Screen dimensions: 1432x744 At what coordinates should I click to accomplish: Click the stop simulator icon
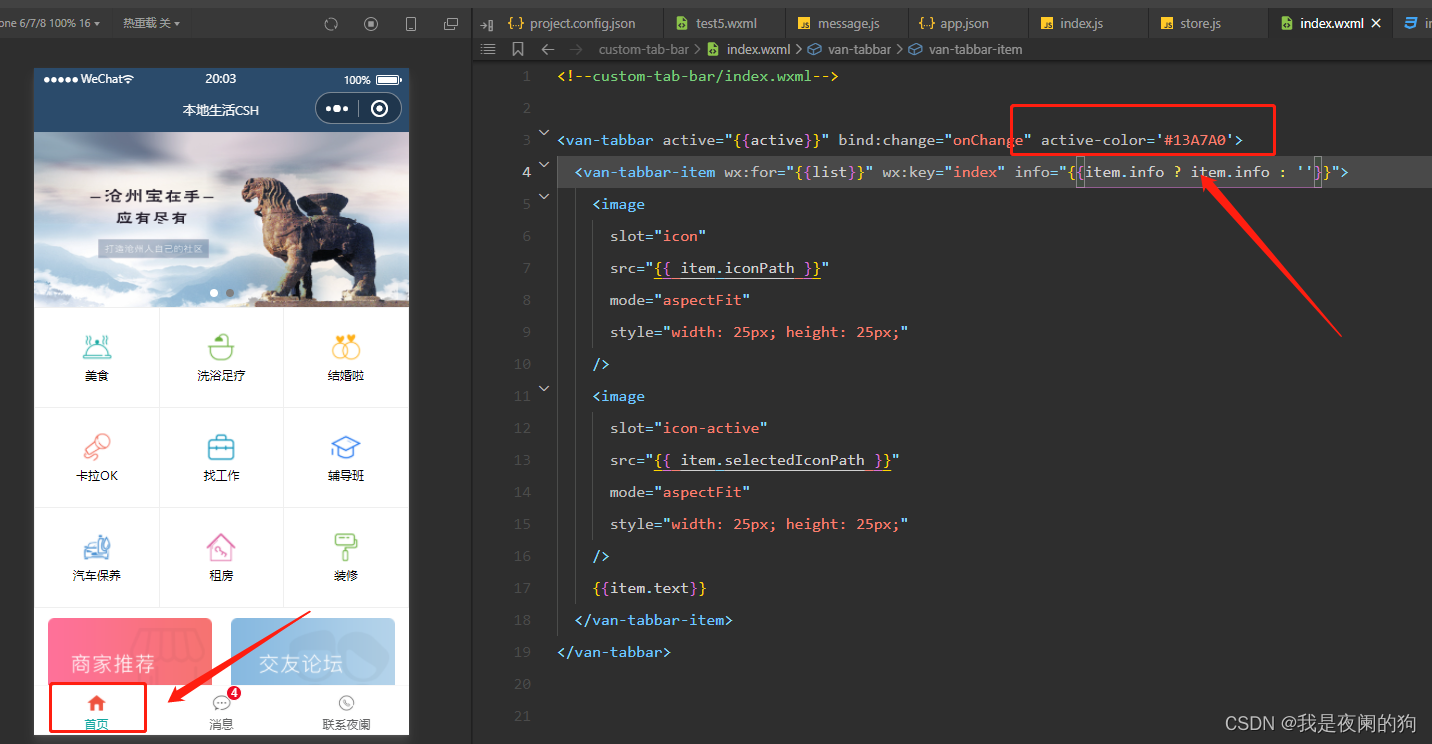tap(371, 24)
